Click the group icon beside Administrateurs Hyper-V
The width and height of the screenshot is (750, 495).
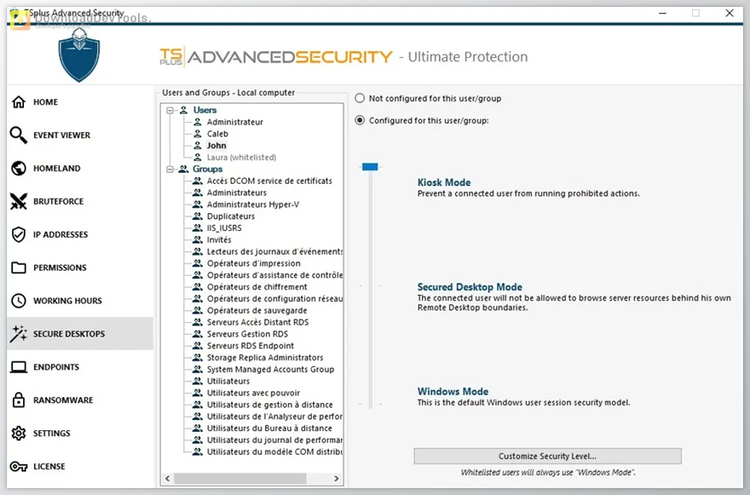198,204
